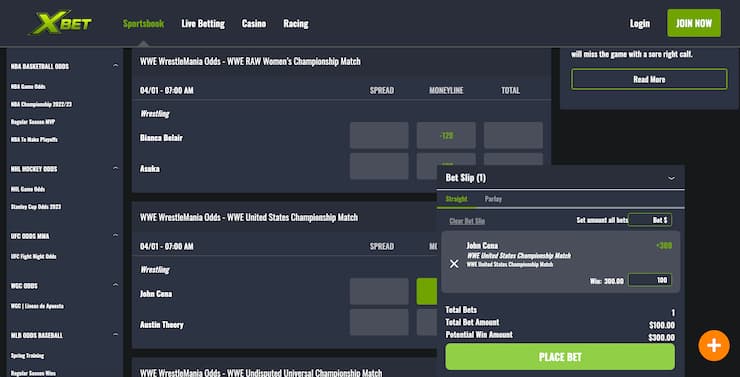The height and width of the screenshot is (377, 740).
Task: Collapse MLB Odds Baseball section
Action: 116,335
